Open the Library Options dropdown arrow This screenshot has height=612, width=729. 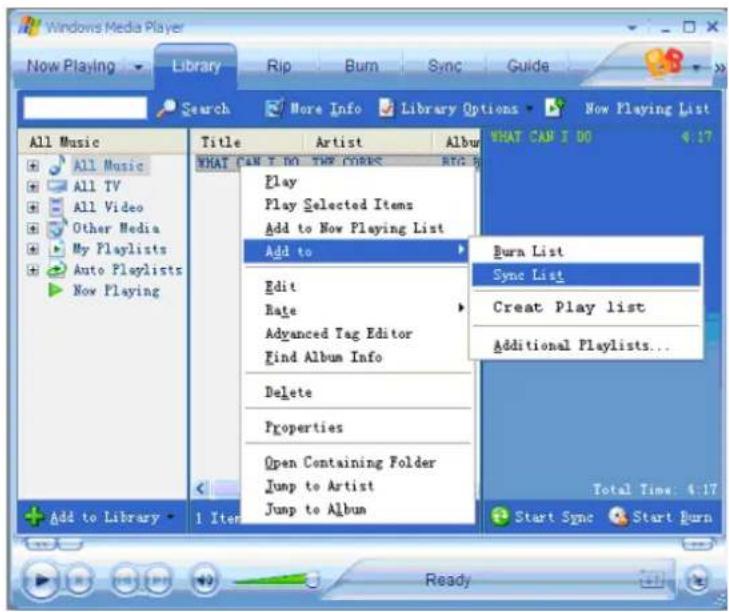point(530,109)
